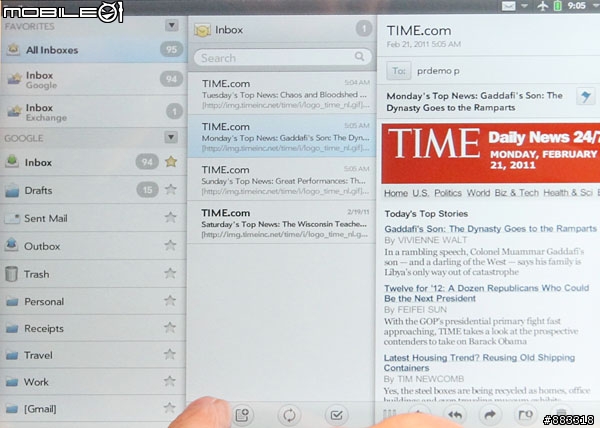Open Monday's Top News: Gaddafi's Son email

click(282, 136)
